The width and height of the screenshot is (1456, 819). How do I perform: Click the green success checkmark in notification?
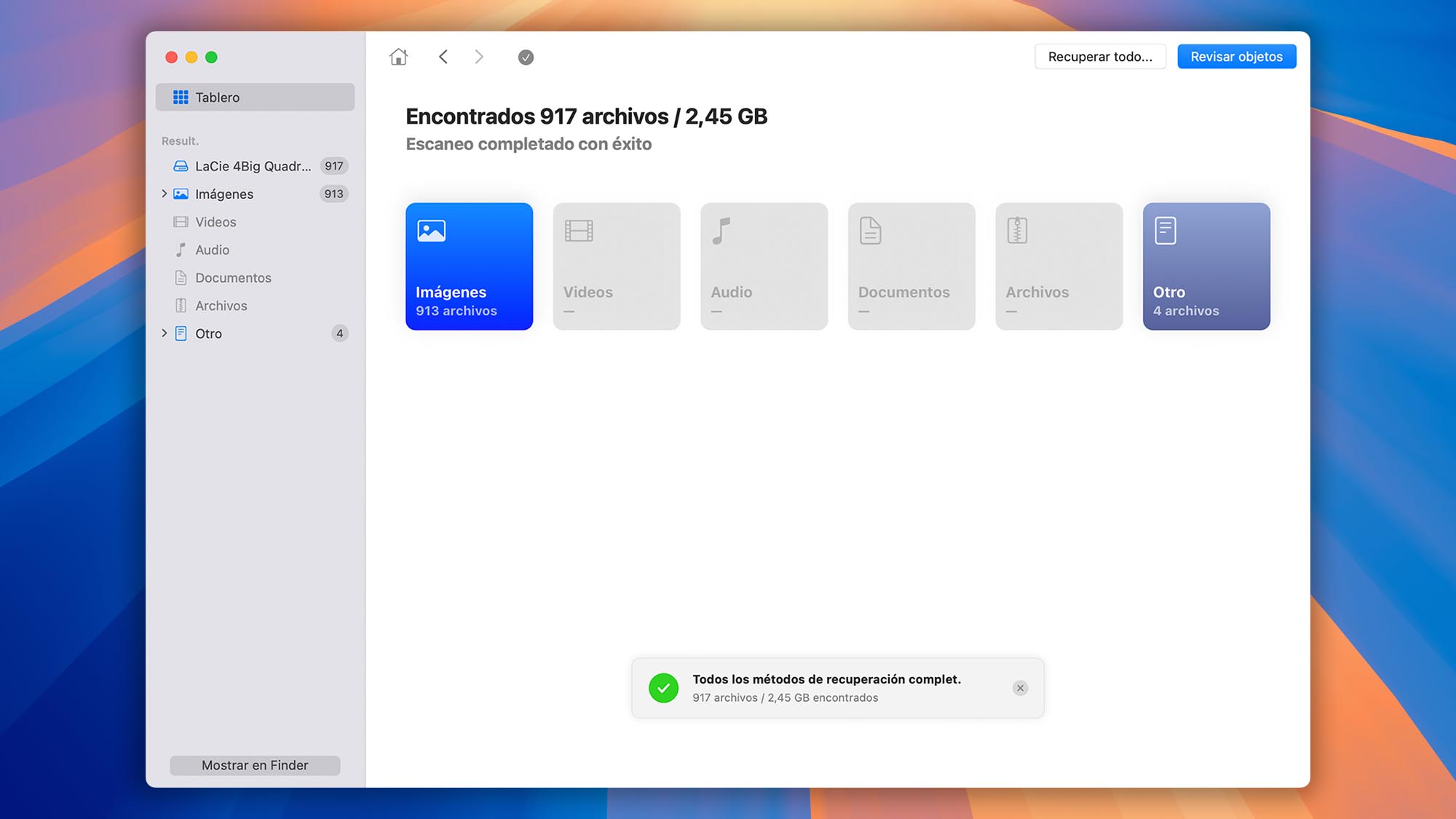[663, 688]
